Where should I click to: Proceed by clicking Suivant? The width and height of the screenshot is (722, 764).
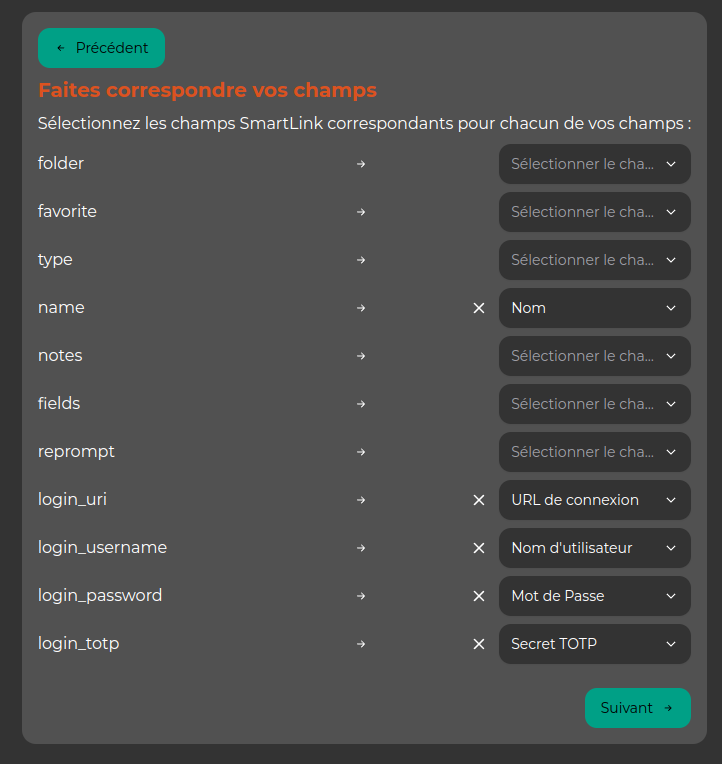(x=637, y=708)
